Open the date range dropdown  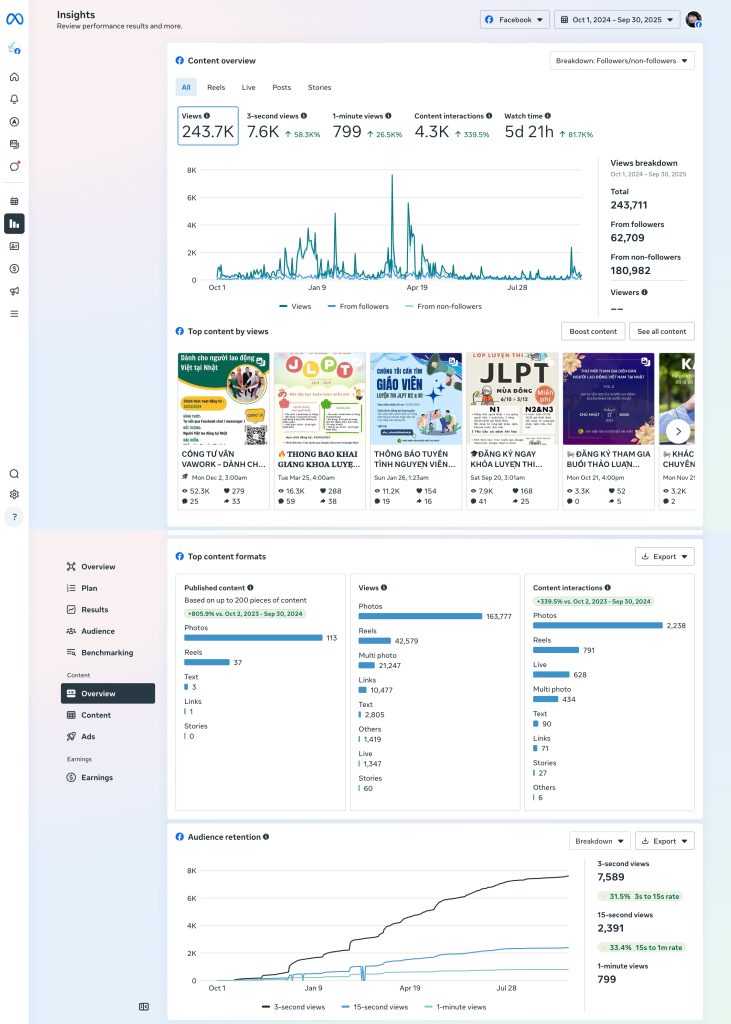(617, 19)
